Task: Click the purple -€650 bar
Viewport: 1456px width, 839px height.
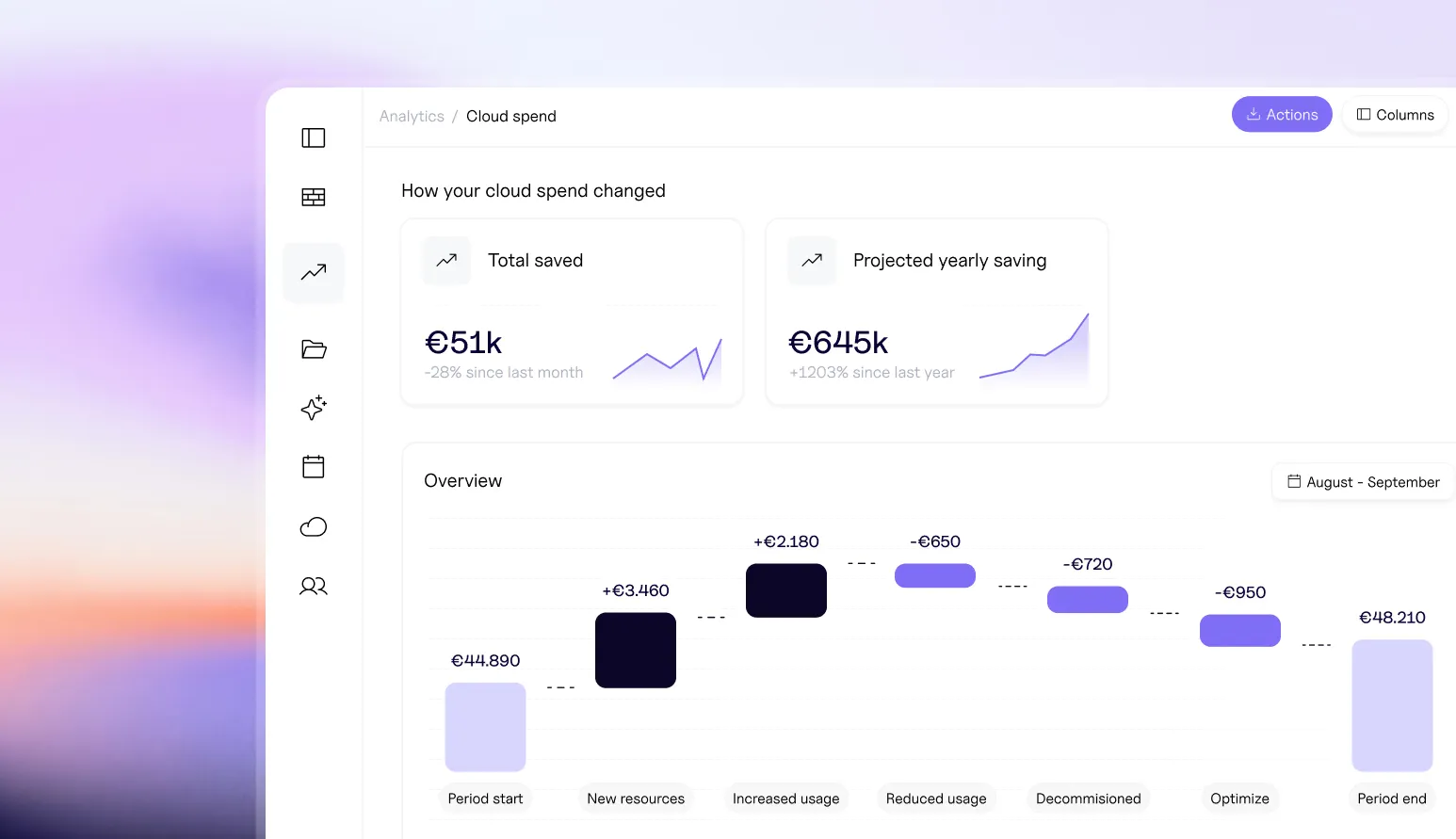Action: 935,575
